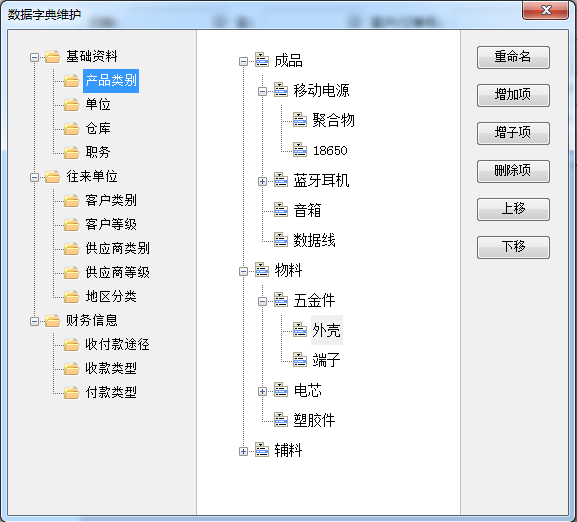Select 客户等级 in the left tree
Screen dimensions: 577x522
(111, 224)
